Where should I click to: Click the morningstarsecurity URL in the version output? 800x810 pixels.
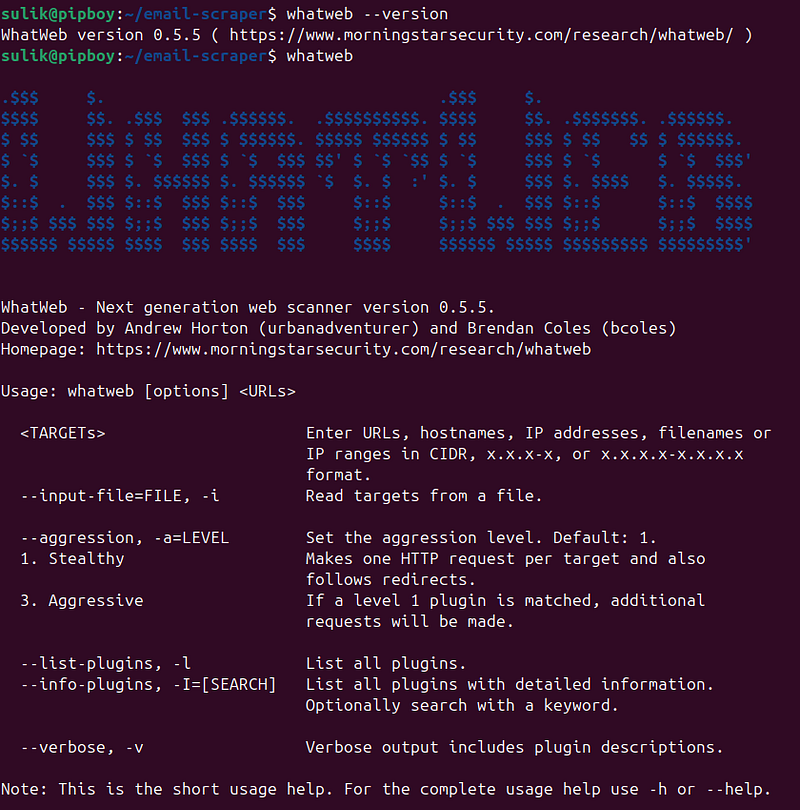[481, 35]
